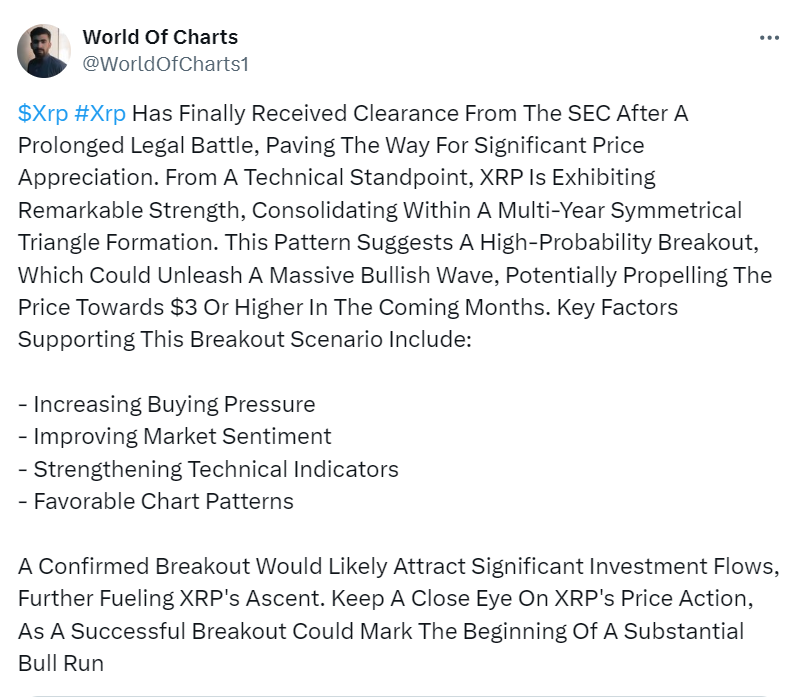Open the $Xrp cashtag link

(x=43, y=113)
